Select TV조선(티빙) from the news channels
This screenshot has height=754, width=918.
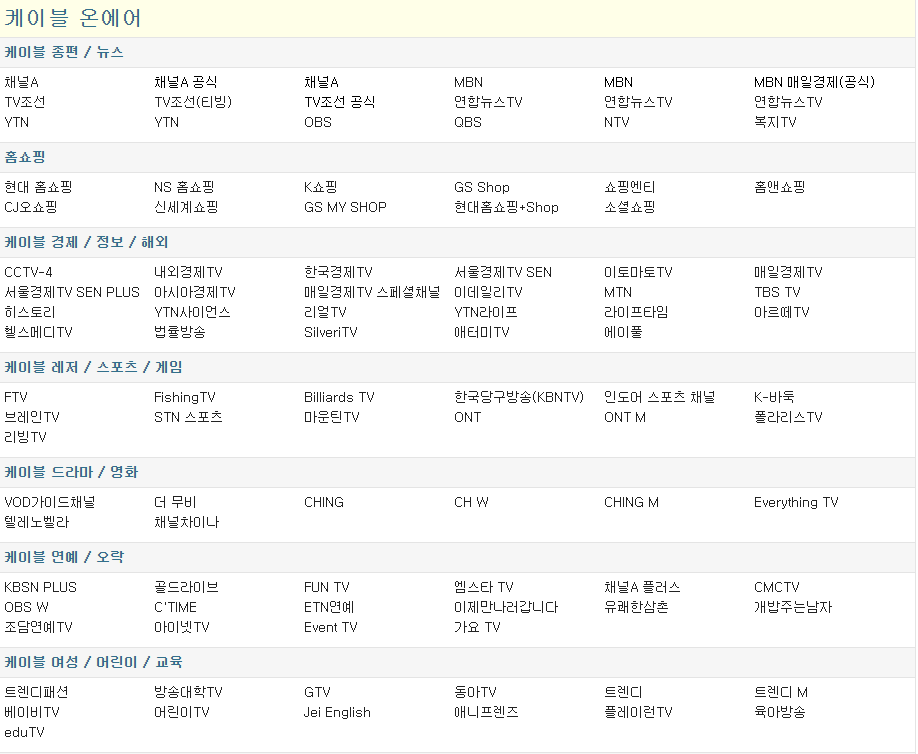click(192, 102)
